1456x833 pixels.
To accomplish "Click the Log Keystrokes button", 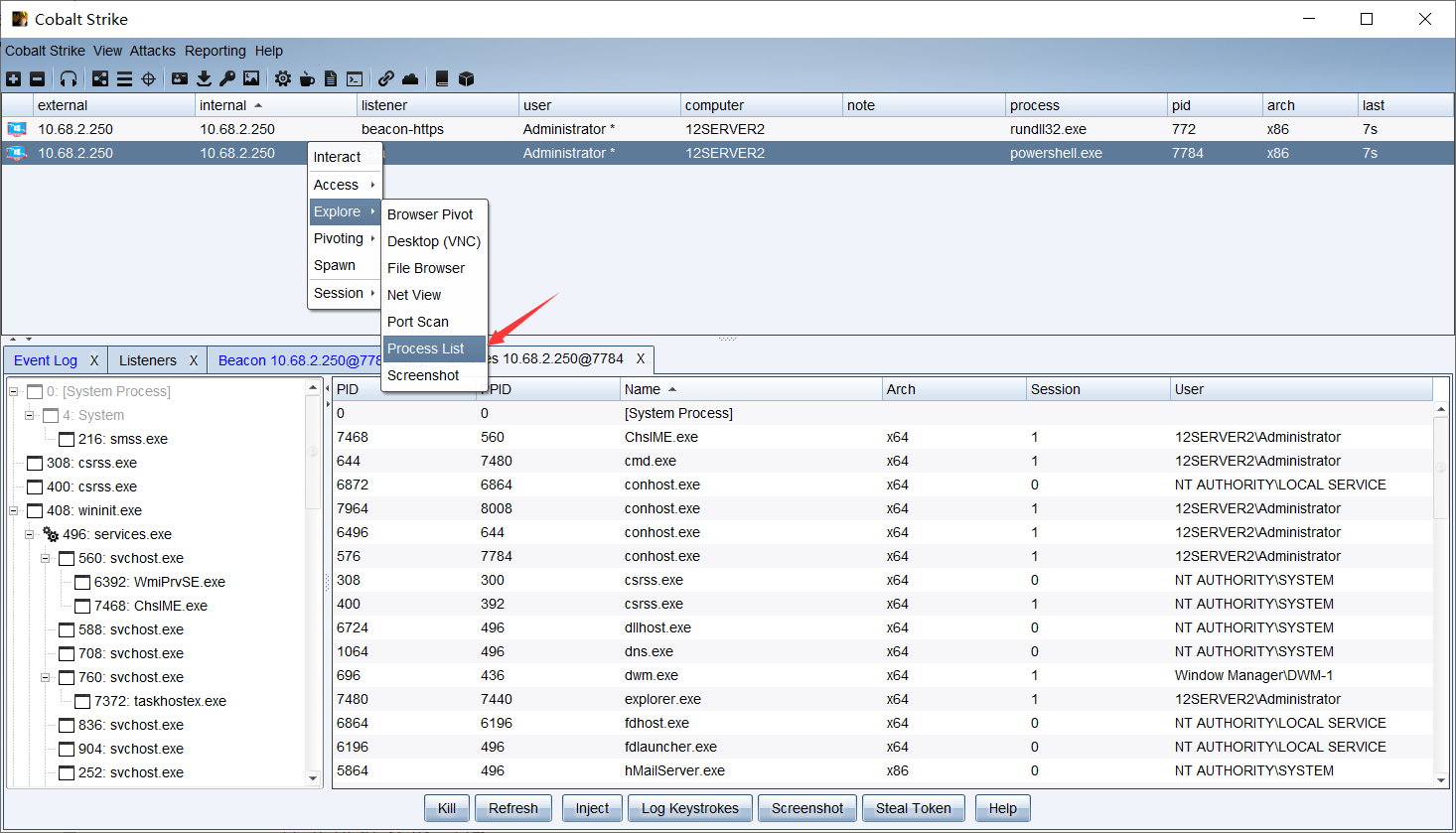I will point(690,808).
